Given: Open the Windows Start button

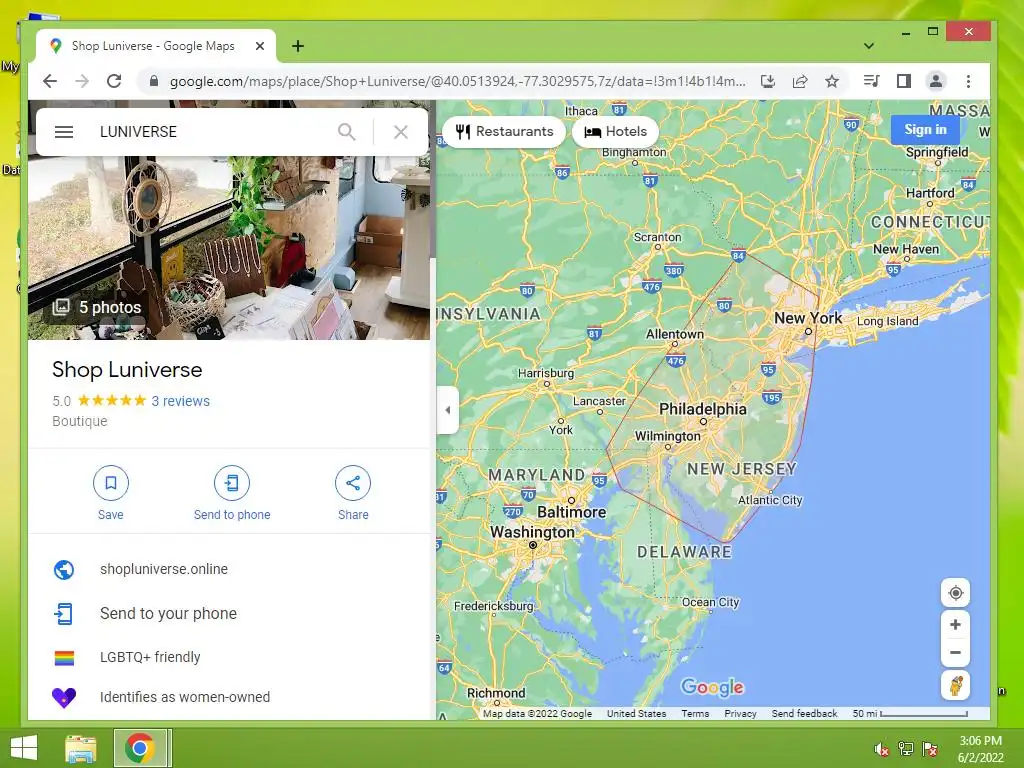Looking at the screenshot, I should 24,748.
